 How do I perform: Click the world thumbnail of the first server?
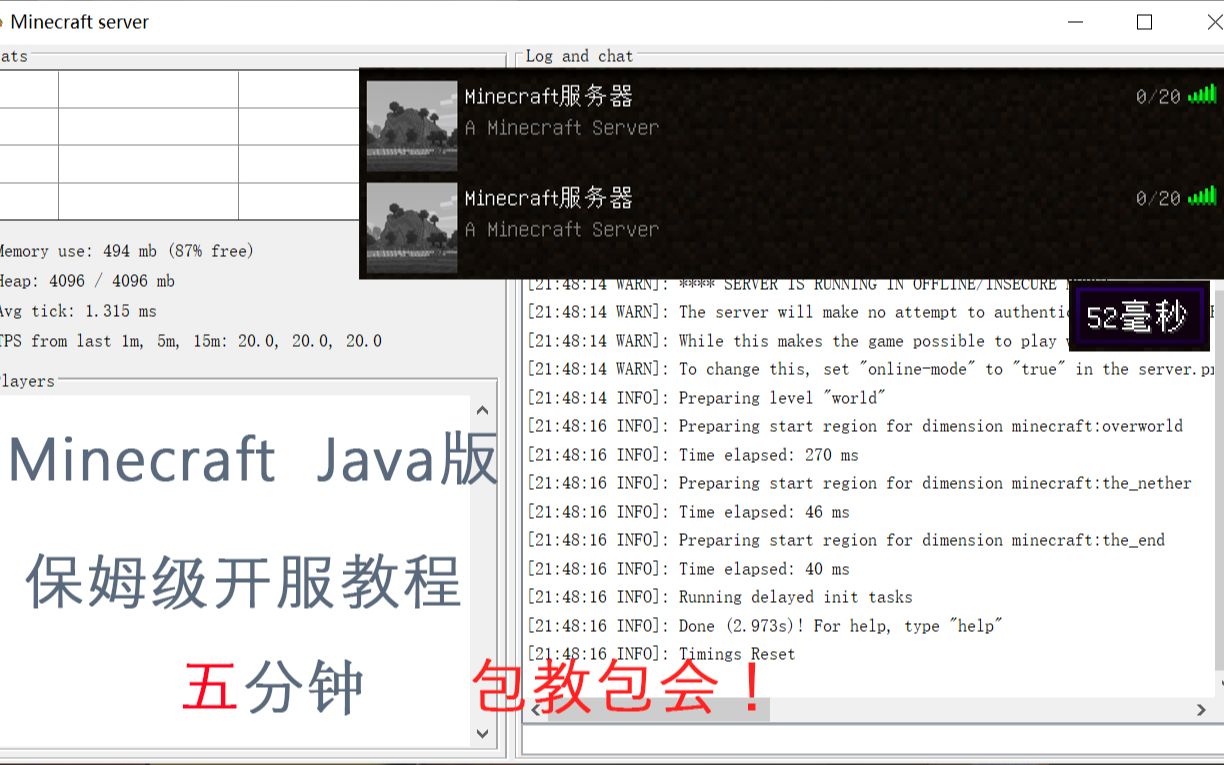[x=411, y=124]
